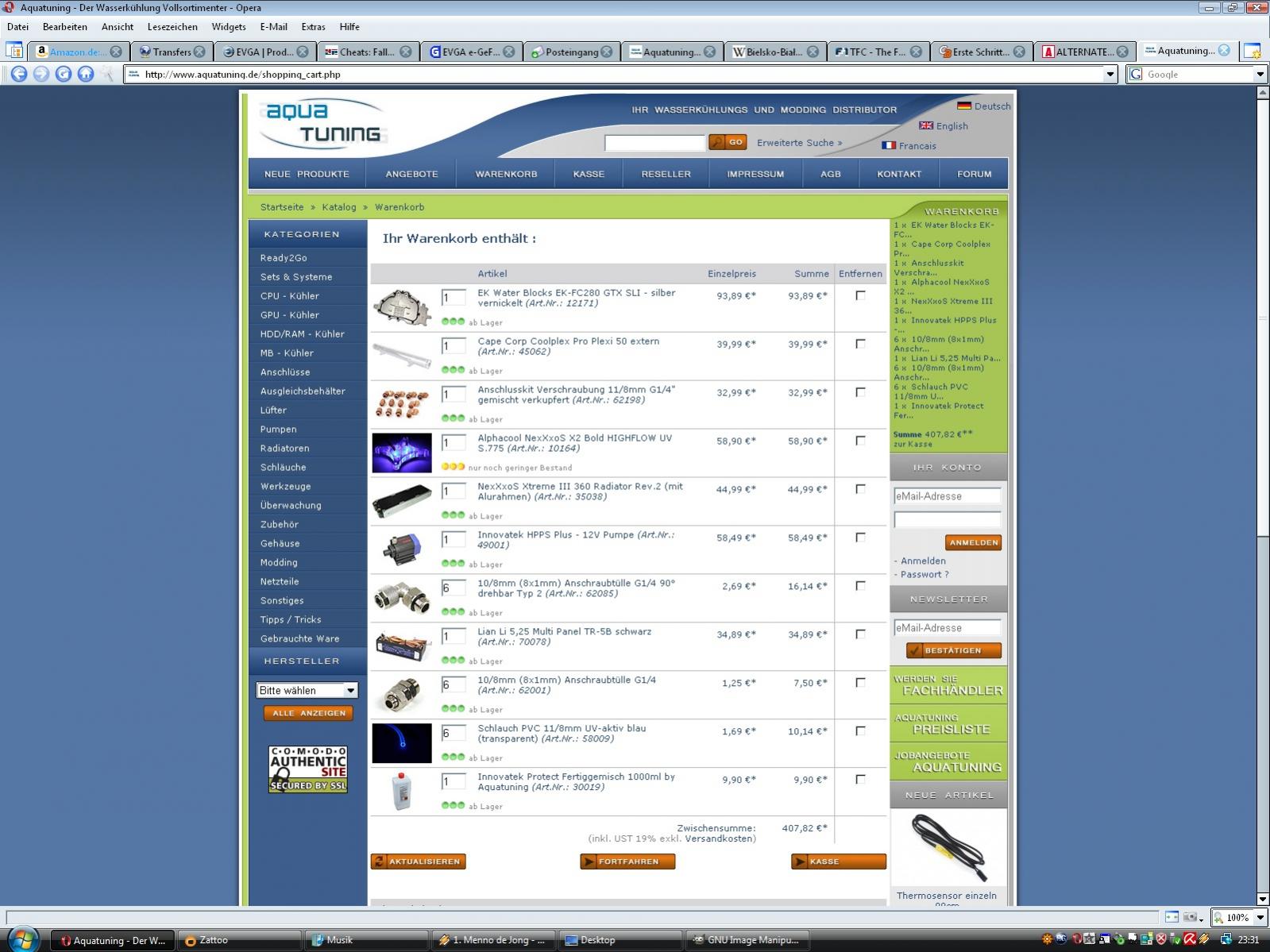Tick remove checkbox for NexXxoS Xtreme III Radiator
This screenshot has width=1270, height=952.
(x=860, y=489)
